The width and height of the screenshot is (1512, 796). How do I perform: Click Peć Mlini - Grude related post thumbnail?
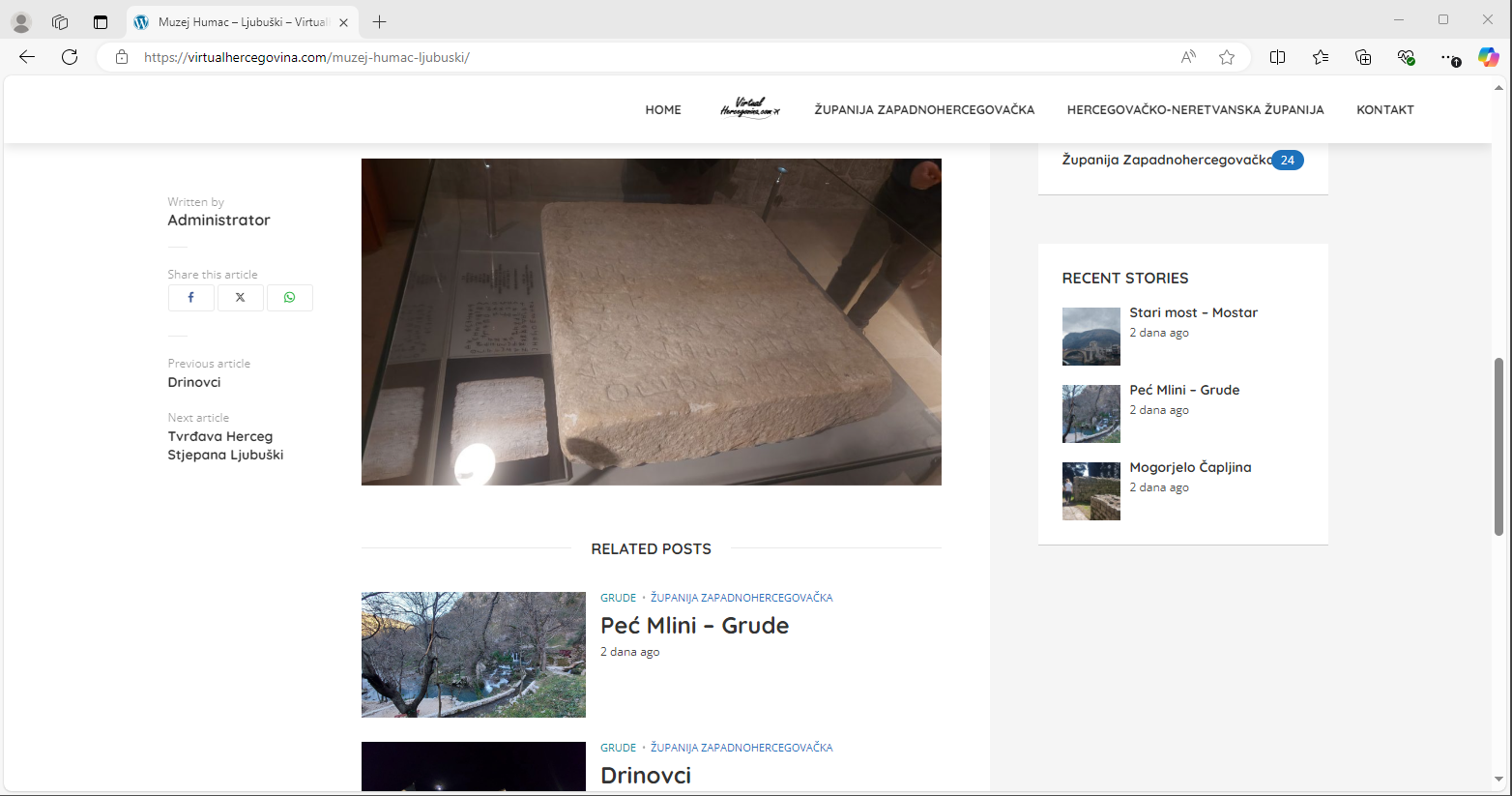click(474, 655)
